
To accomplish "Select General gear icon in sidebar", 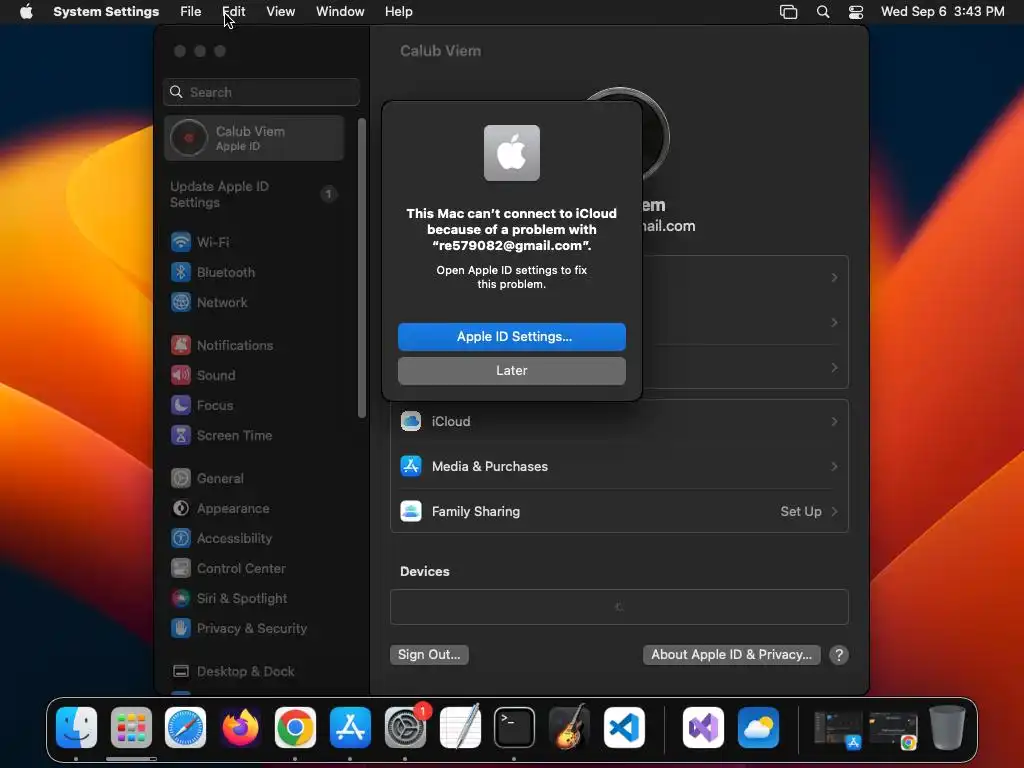I will tap(181, 478).
